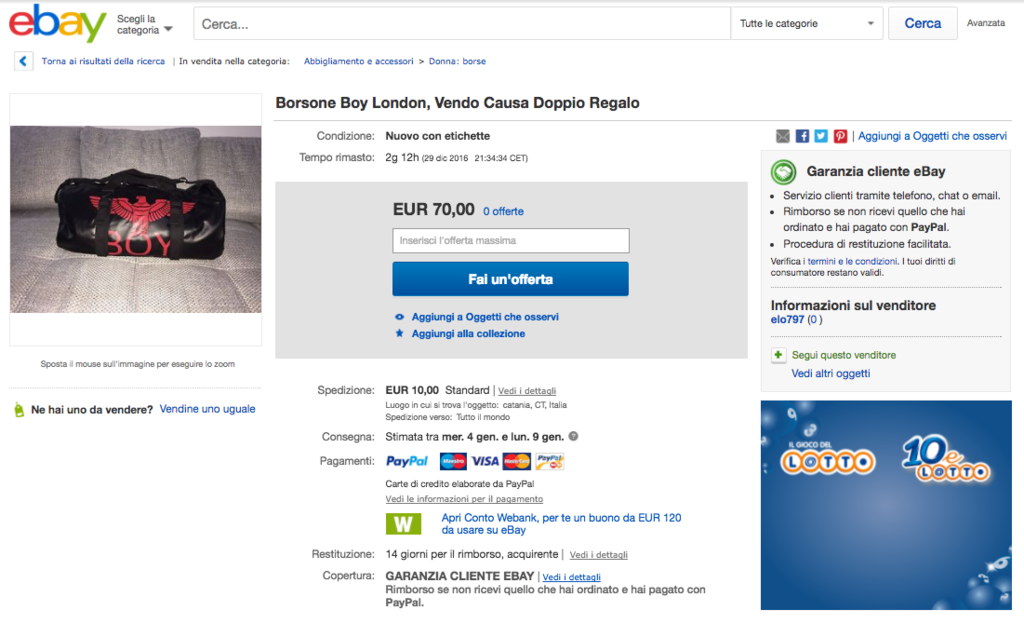This screenshot has width=1024, height=624.
Task: Click the delivery estimate help icon
Action: coord(573,436)
